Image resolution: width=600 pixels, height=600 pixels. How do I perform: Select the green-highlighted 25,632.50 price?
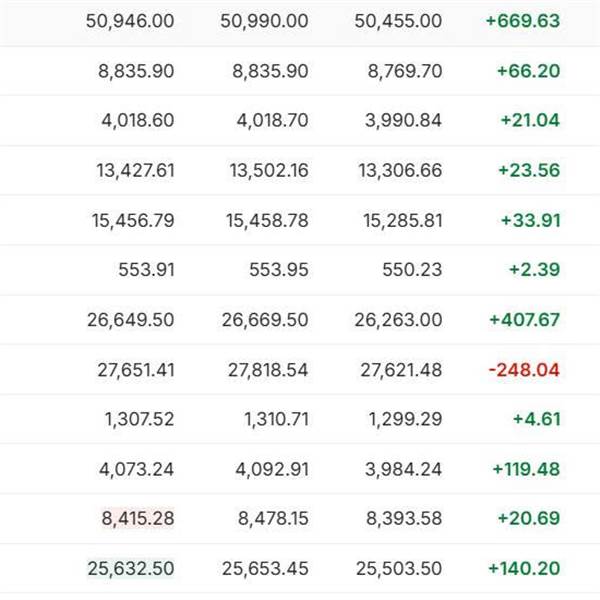[131, 568]
